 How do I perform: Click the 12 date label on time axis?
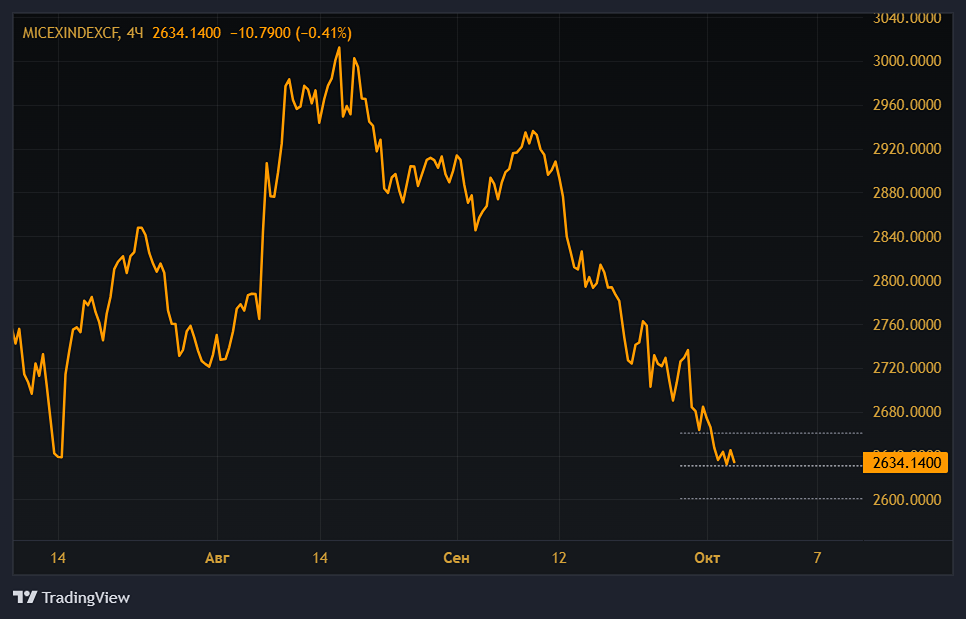[559, 558]
